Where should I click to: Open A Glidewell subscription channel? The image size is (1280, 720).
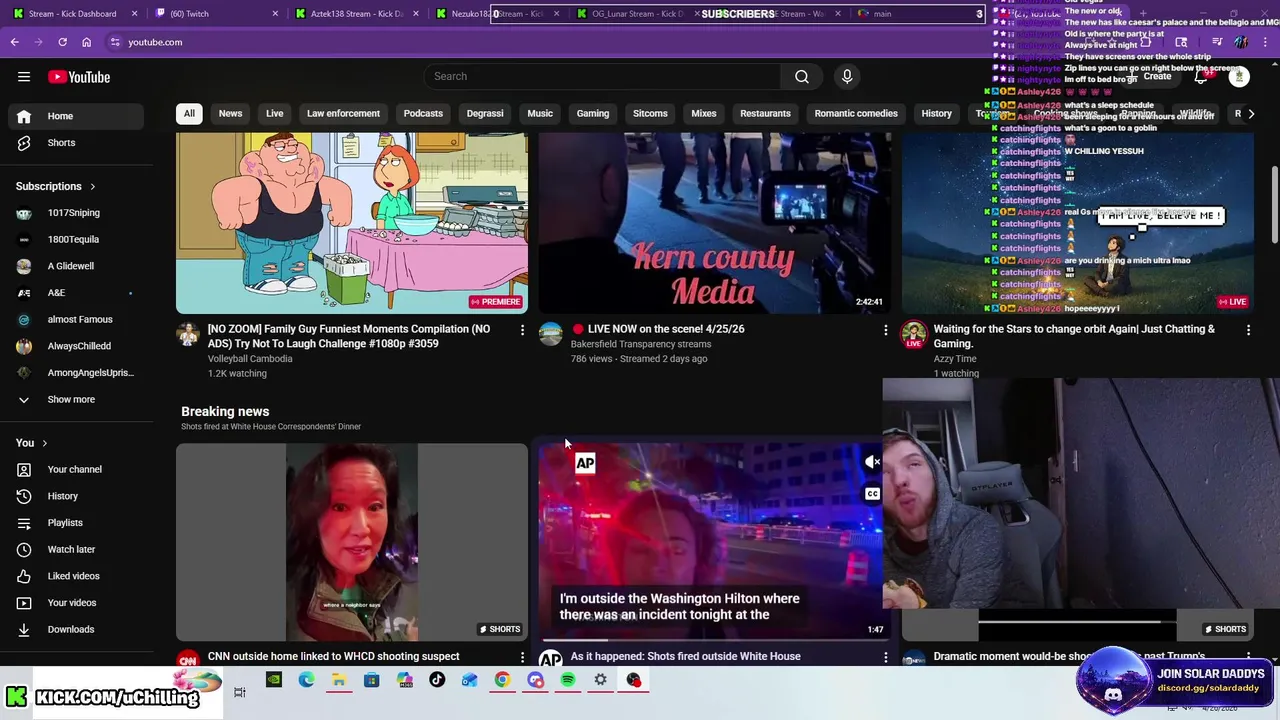pos(75,266)
